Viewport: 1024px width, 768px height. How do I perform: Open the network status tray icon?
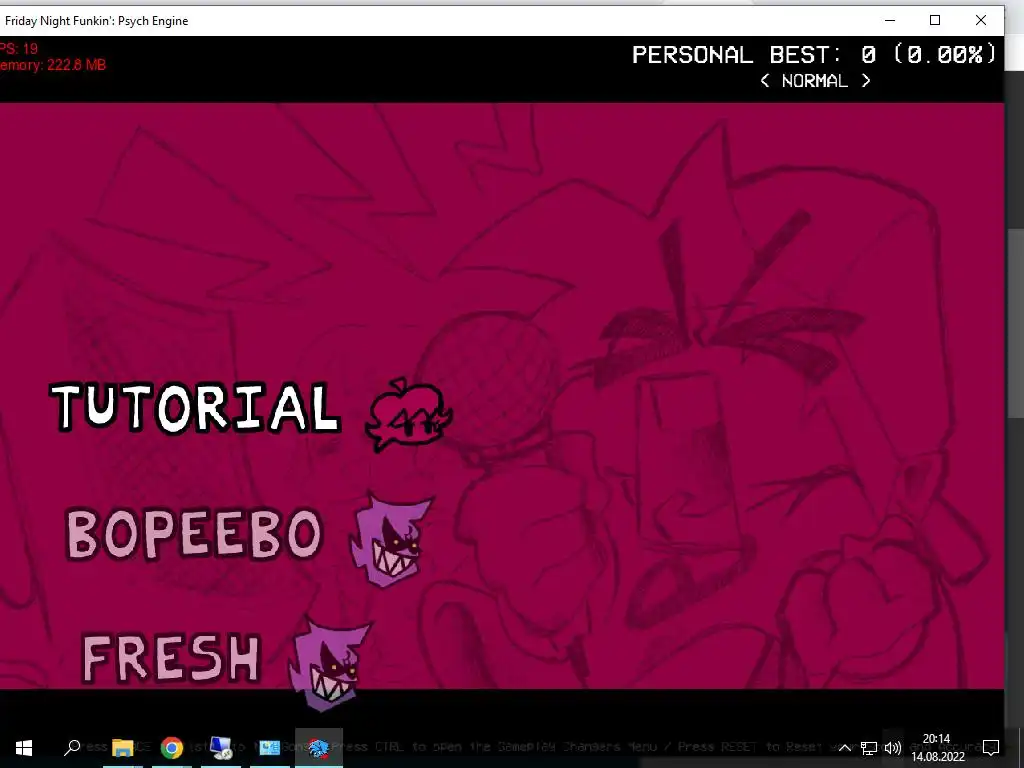[869, 748]
